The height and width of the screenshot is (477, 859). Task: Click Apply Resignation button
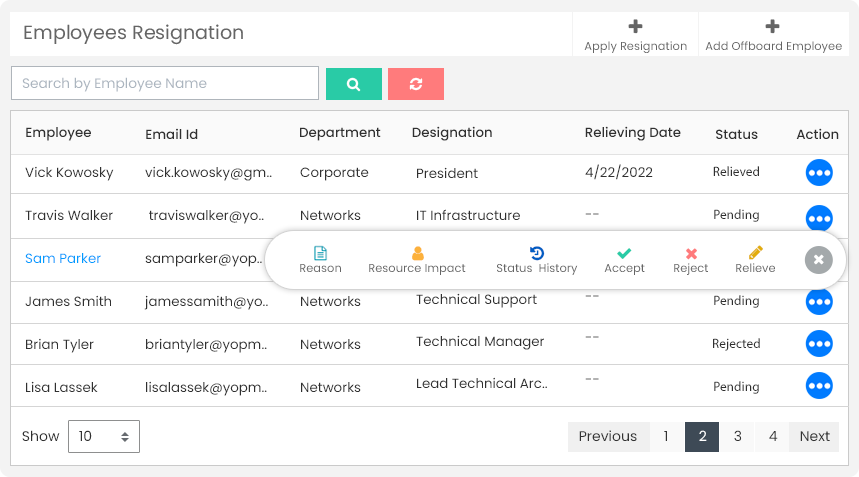[635, 35]
